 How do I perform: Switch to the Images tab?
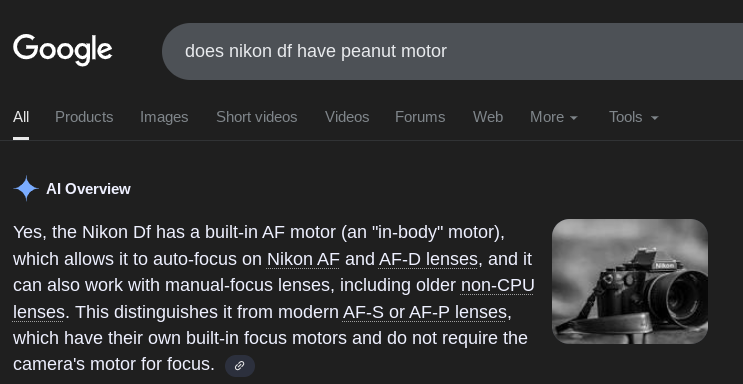click(x=164, y=117)
